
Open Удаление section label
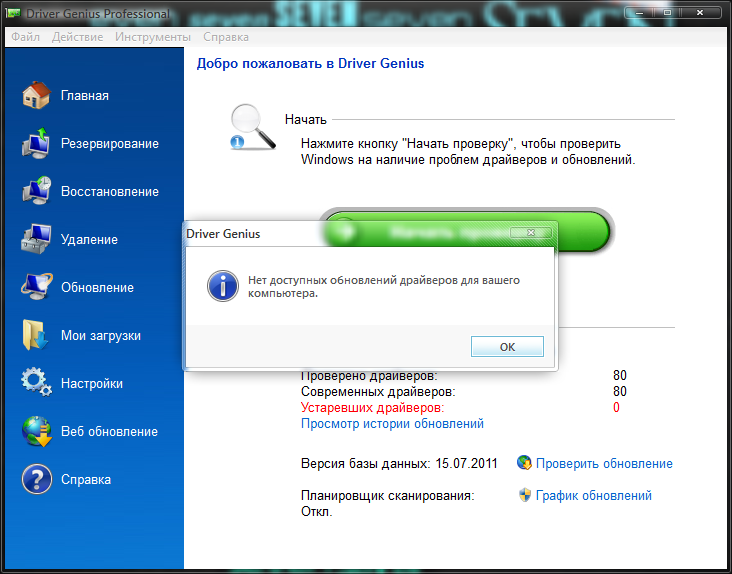click(89, 240)
